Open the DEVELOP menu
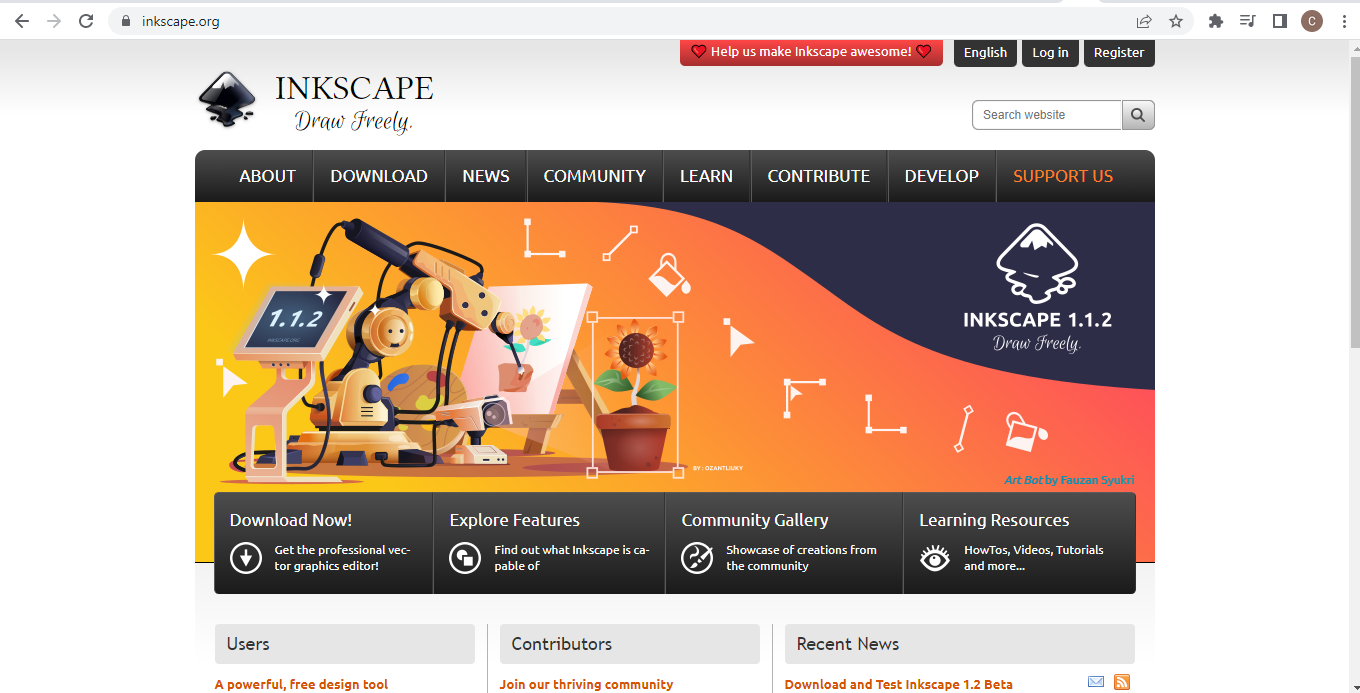The height and width of the screenshot is (693, 1360). pos(942,176)
